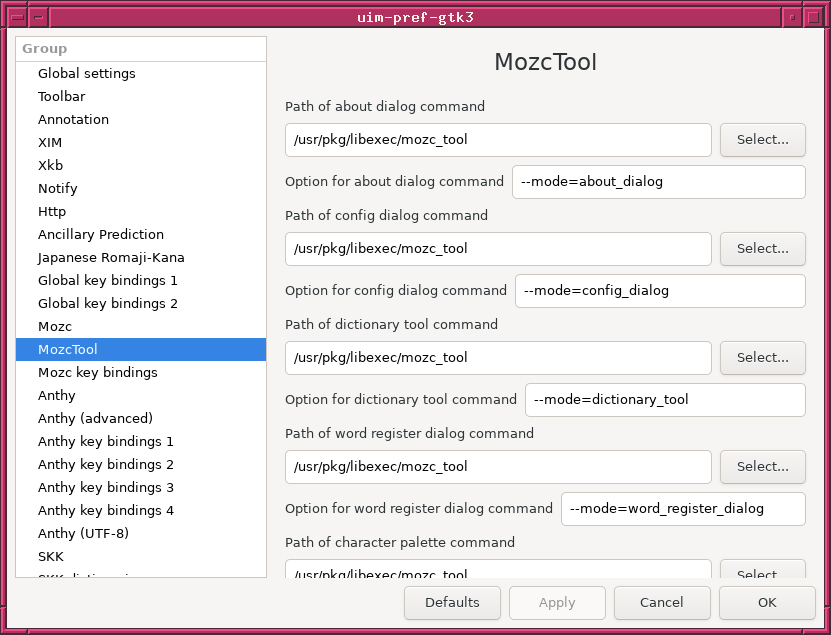Focus the about dialog path text field
Viewport: 831px width, 635px height.
pos(498,140)
